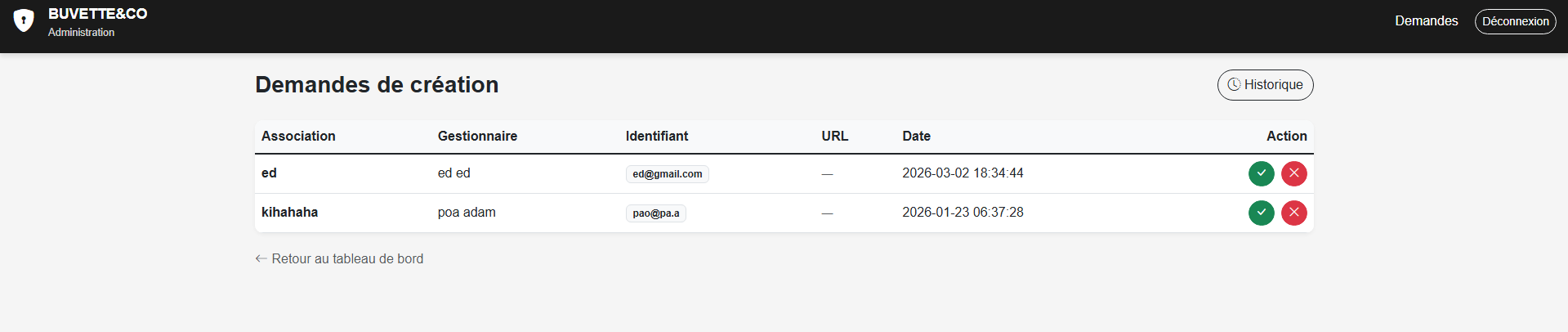Click the URL column header
Viewport: 1568px width, 332px height.
[834, 137]
